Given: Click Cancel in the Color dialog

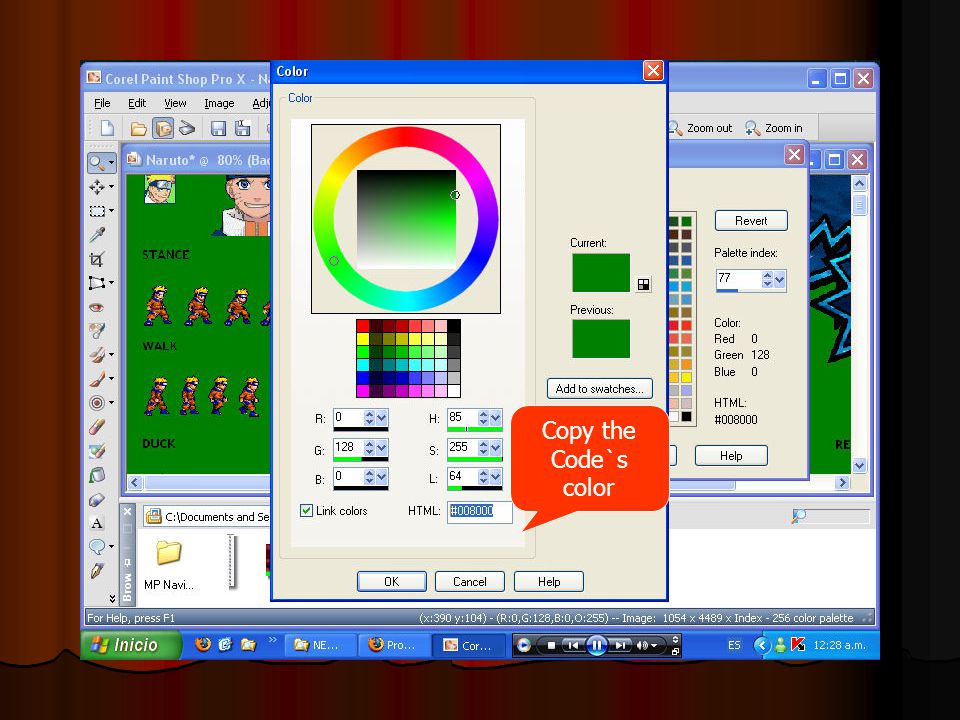Looking at the screenshot, I should click(x=470, y=582).
